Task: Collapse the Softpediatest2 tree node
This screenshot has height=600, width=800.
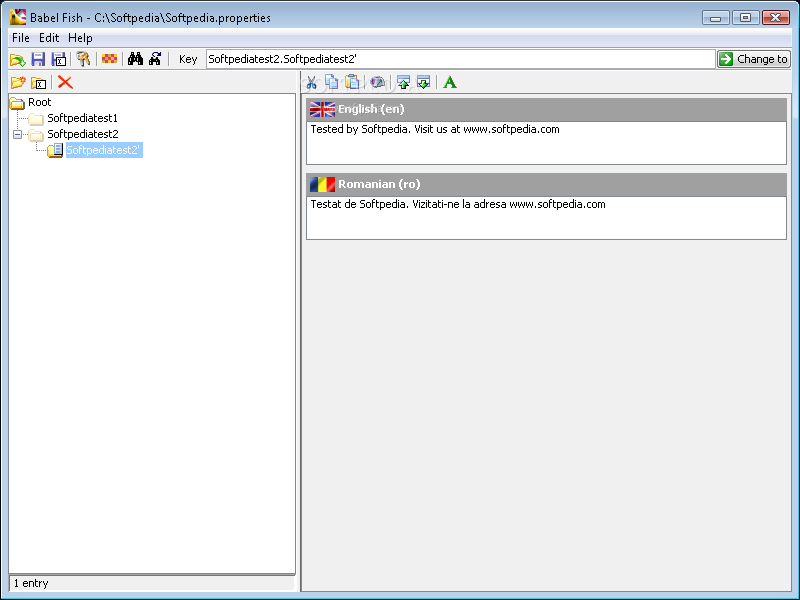Action: (x=17, y=134)
